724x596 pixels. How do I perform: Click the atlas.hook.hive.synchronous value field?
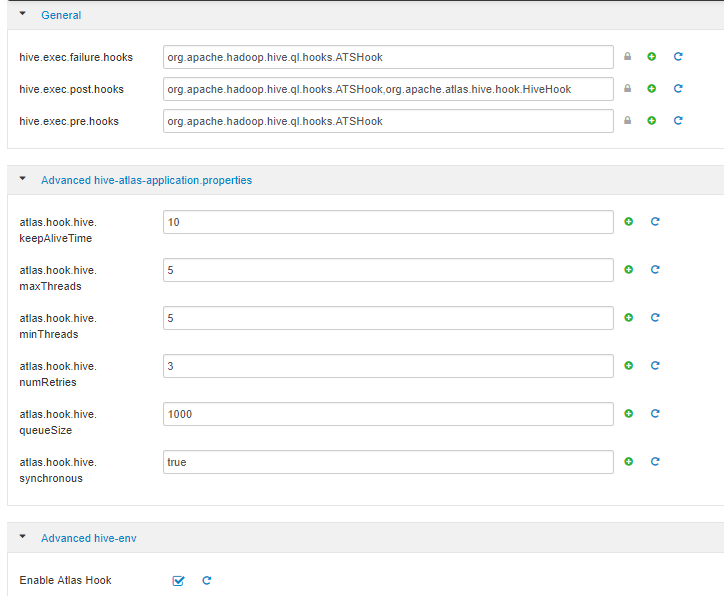click(388, 462)
